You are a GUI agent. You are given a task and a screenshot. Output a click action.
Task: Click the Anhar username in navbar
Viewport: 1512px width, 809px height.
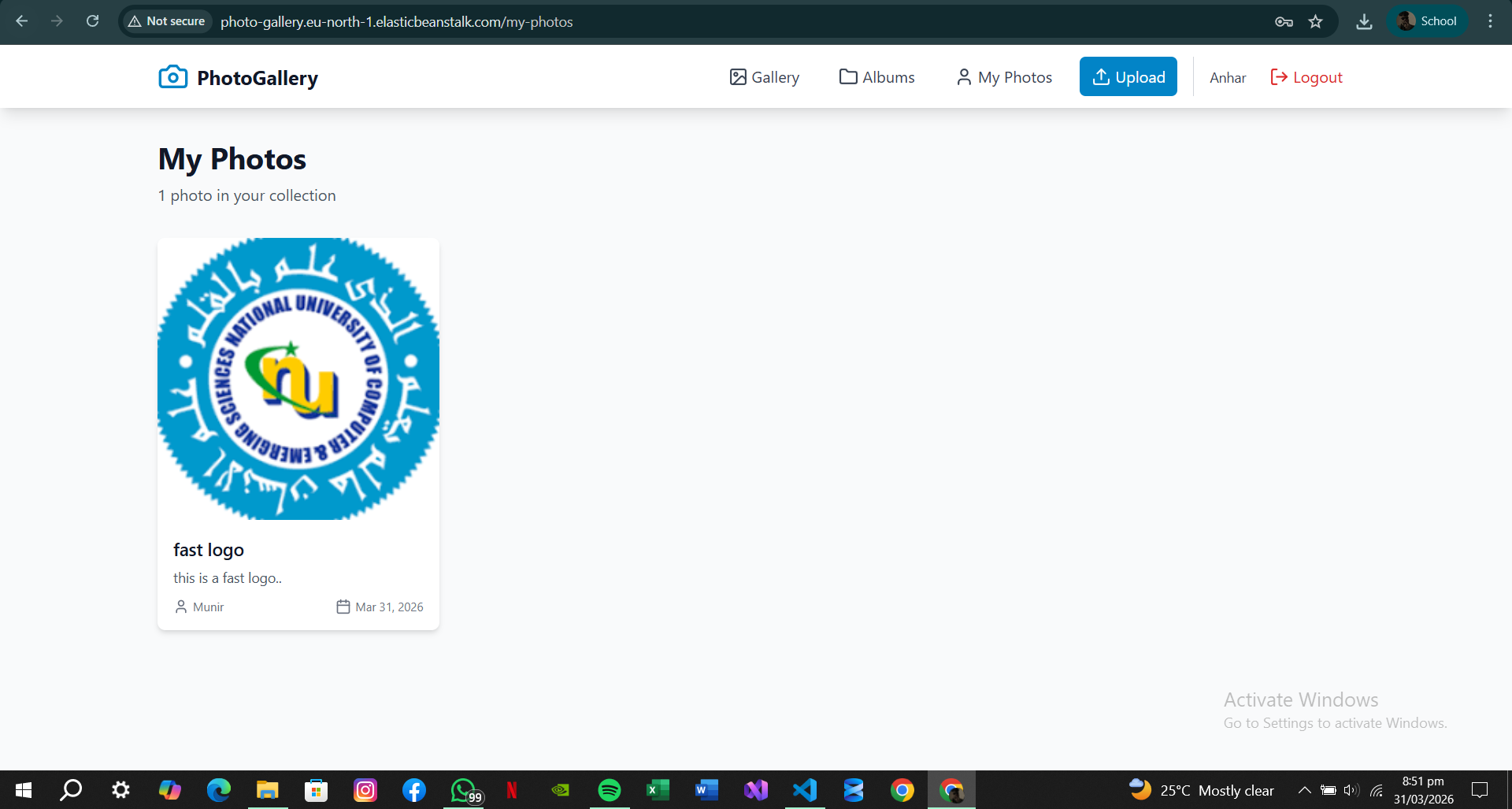(x=1228, y=78)
